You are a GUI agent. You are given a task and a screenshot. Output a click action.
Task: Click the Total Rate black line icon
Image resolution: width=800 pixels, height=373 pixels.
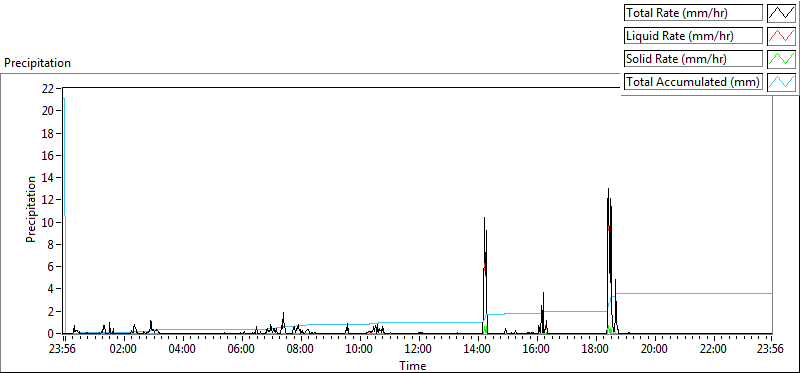point(781,13)
